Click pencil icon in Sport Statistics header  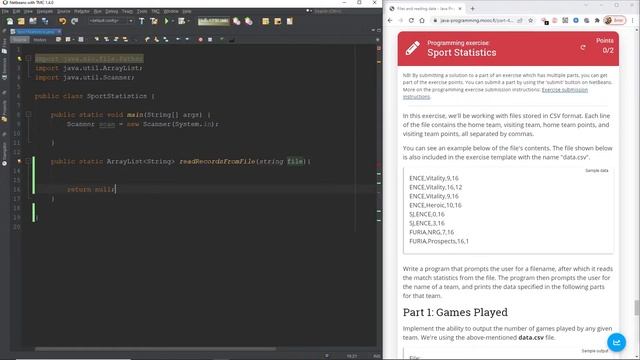(413, 48)
